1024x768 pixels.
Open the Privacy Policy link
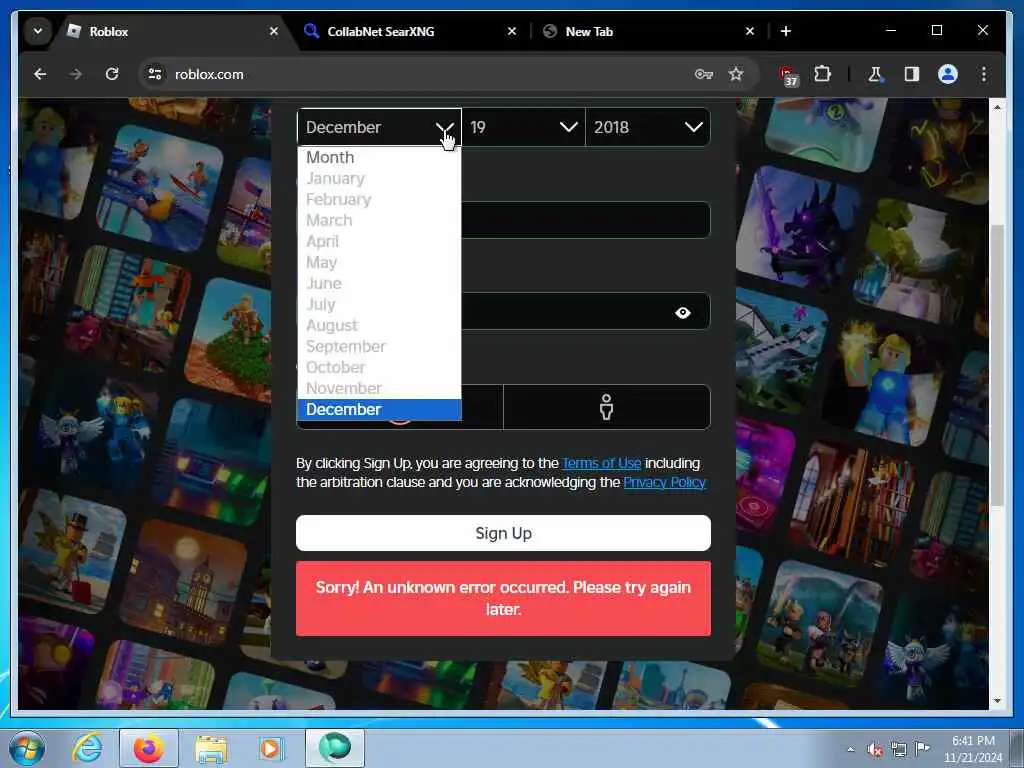coord(664,482)
